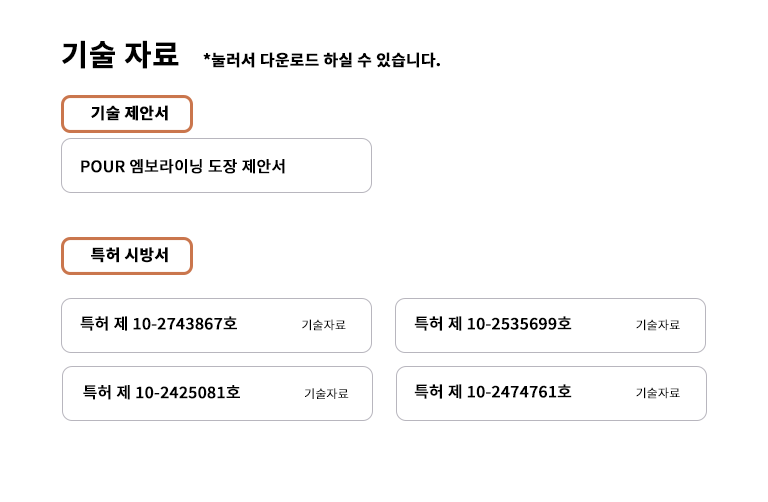Click 기술자료 label beside patent 10-2535699호
Viewport: 768px width, 502px height.
(657, 325)
